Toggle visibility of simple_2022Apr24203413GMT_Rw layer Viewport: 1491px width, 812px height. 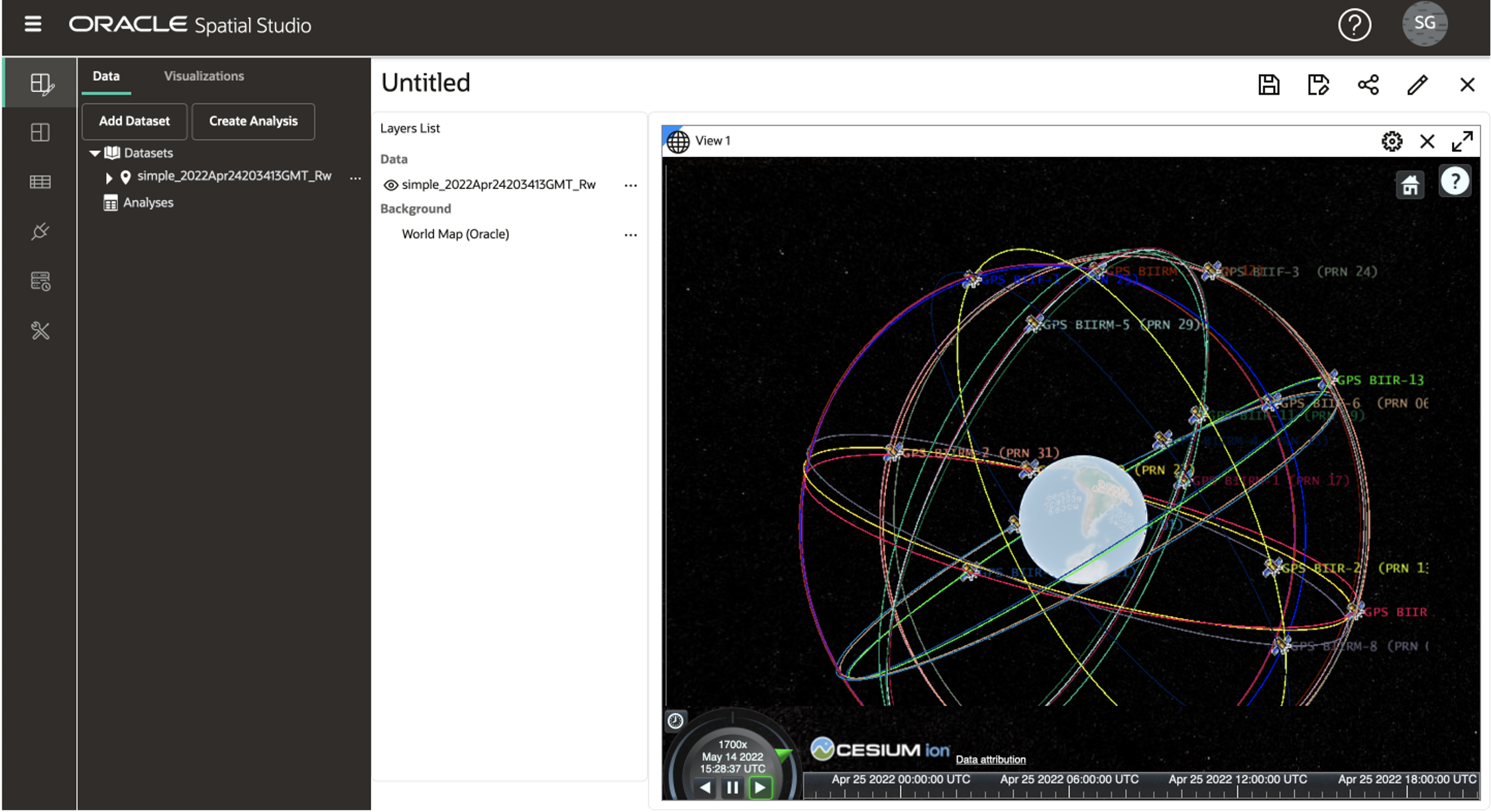[390, 185]
